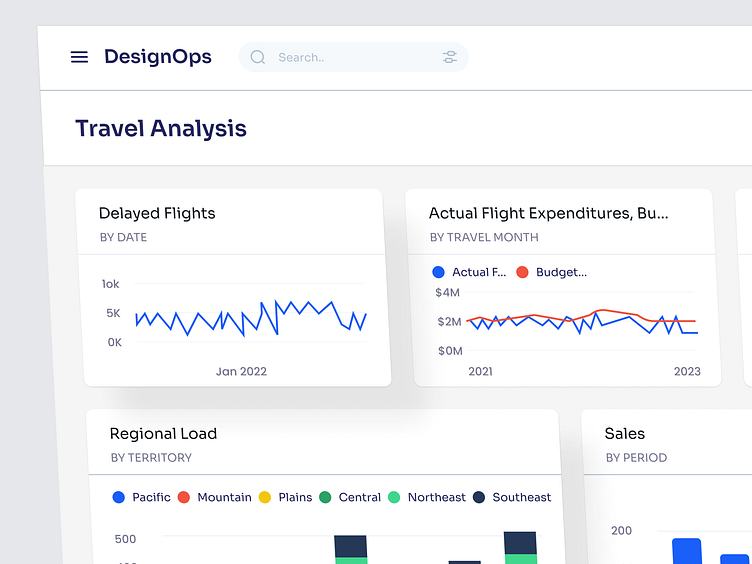This screenshot has width=752, height=564.
Task: Focus the Search input field
Action: coord(353,57)
